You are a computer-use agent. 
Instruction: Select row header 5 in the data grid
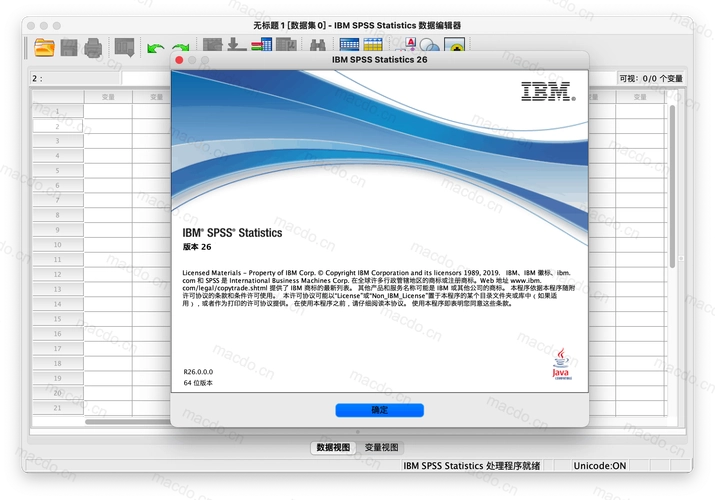coord(57,170)
